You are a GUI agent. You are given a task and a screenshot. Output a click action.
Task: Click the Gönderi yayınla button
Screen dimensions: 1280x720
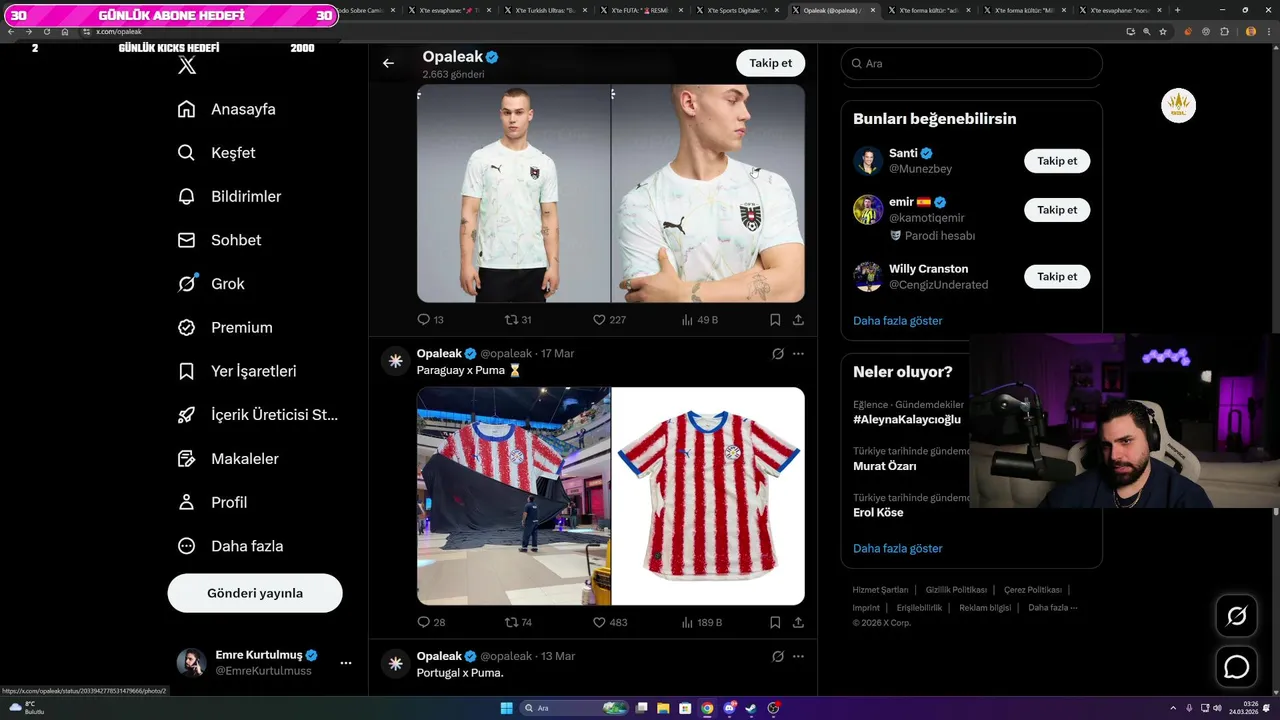255,593
